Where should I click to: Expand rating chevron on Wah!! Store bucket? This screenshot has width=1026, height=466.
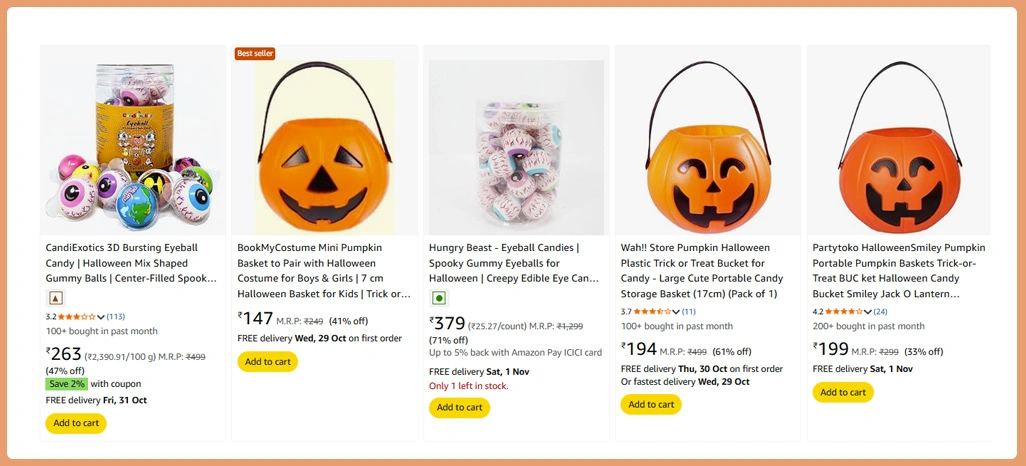pyautogui.click(x=676, y=312)
